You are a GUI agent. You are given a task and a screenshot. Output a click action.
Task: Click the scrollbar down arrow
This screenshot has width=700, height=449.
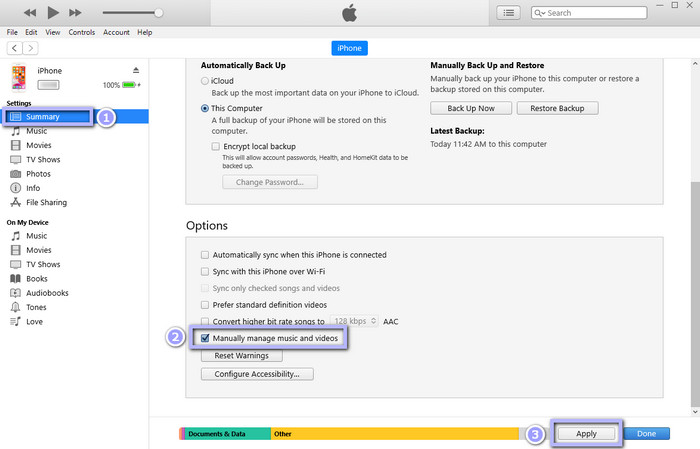click(695, 412)
